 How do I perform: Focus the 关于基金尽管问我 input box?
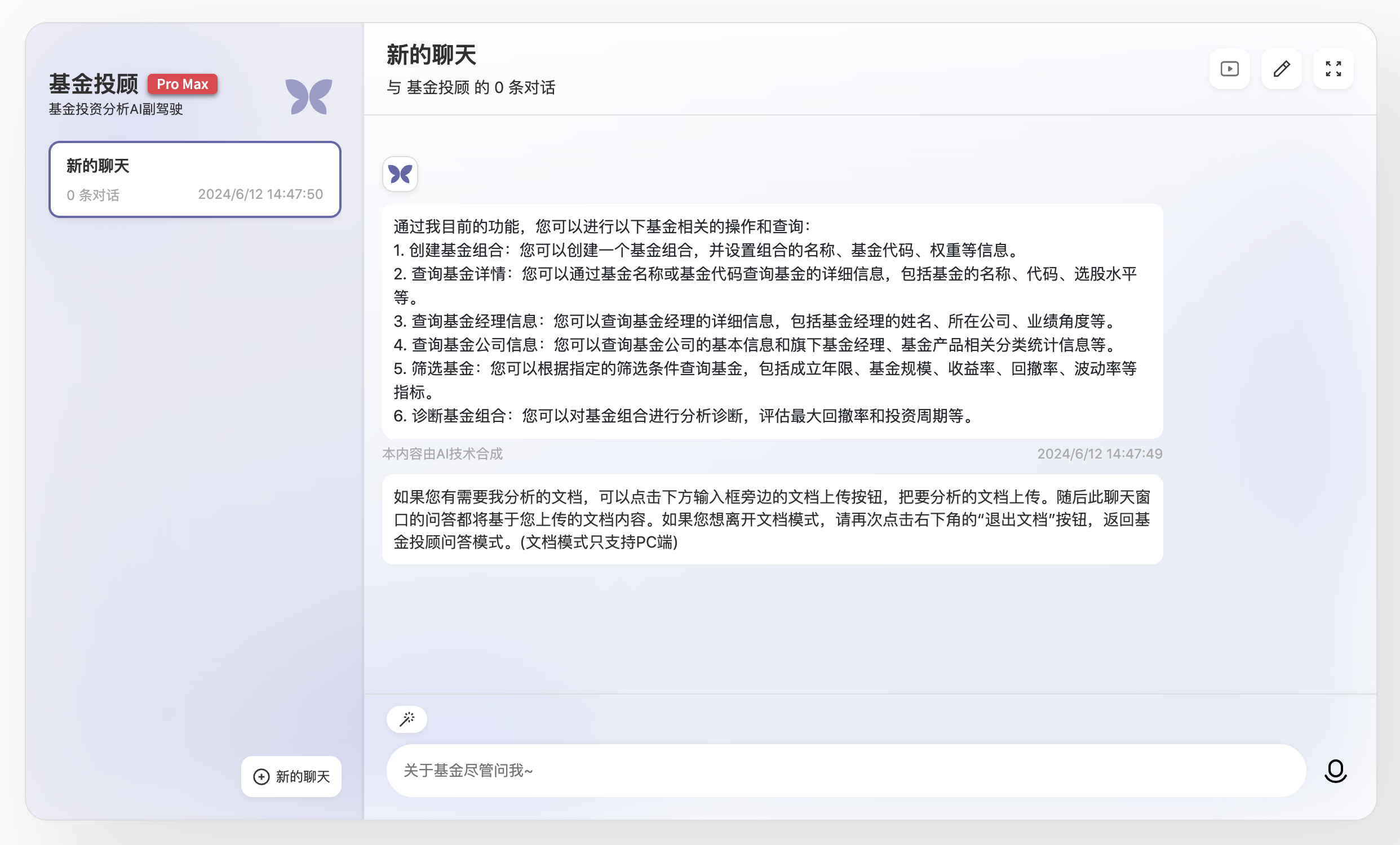coord(845,771)
